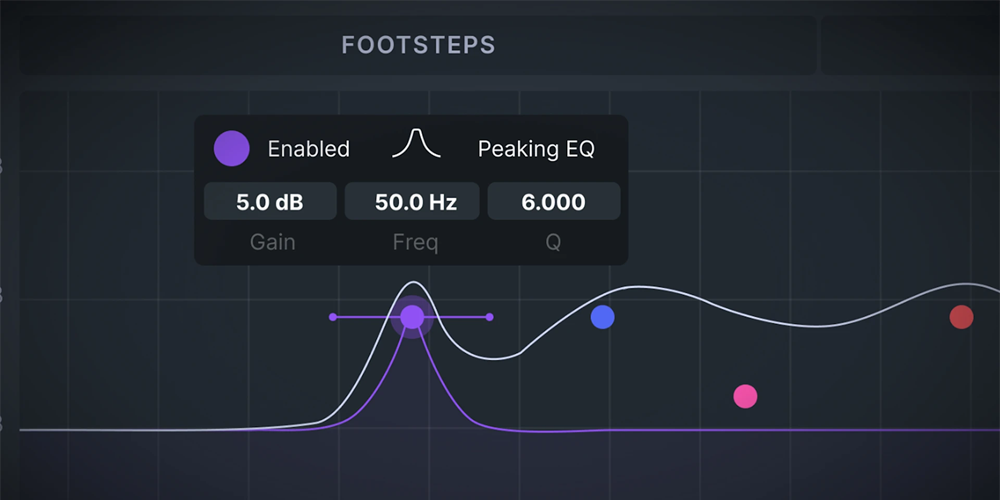
Task: Toggle the purple Enabled circle
Action: pyautogui.click(x=232, y=149)
